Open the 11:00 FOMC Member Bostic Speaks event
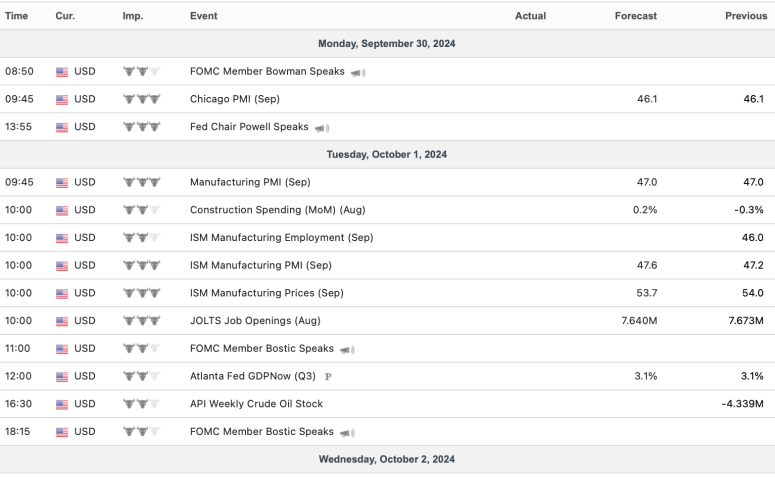 click(261, 348)
